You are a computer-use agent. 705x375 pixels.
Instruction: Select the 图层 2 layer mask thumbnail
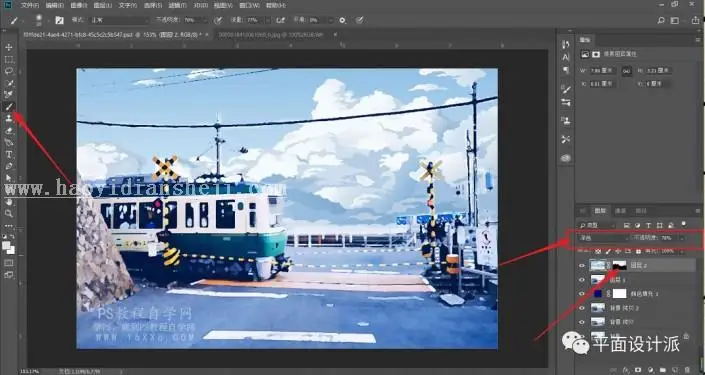620,265
